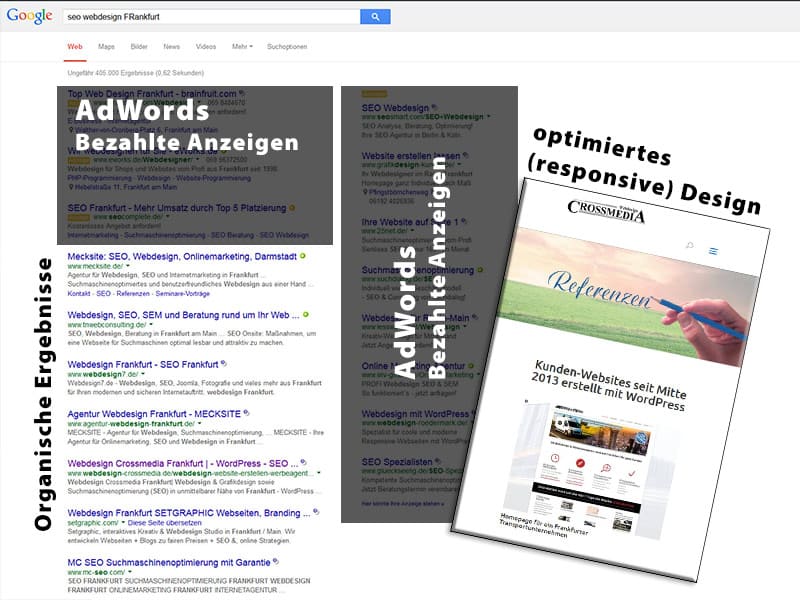Open the Referenzen sitelink under Mecksite
Viewport: 800px width, 600px height.
133,293
